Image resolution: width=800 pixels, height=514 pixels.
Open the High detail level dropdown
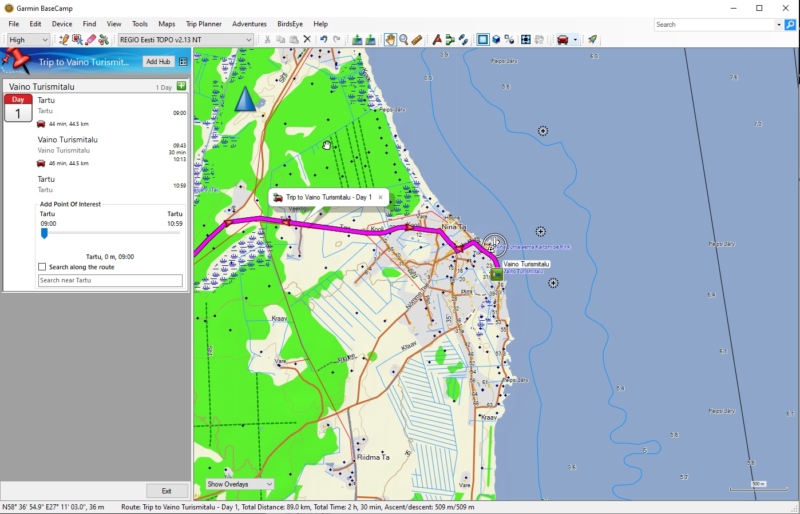29,40
